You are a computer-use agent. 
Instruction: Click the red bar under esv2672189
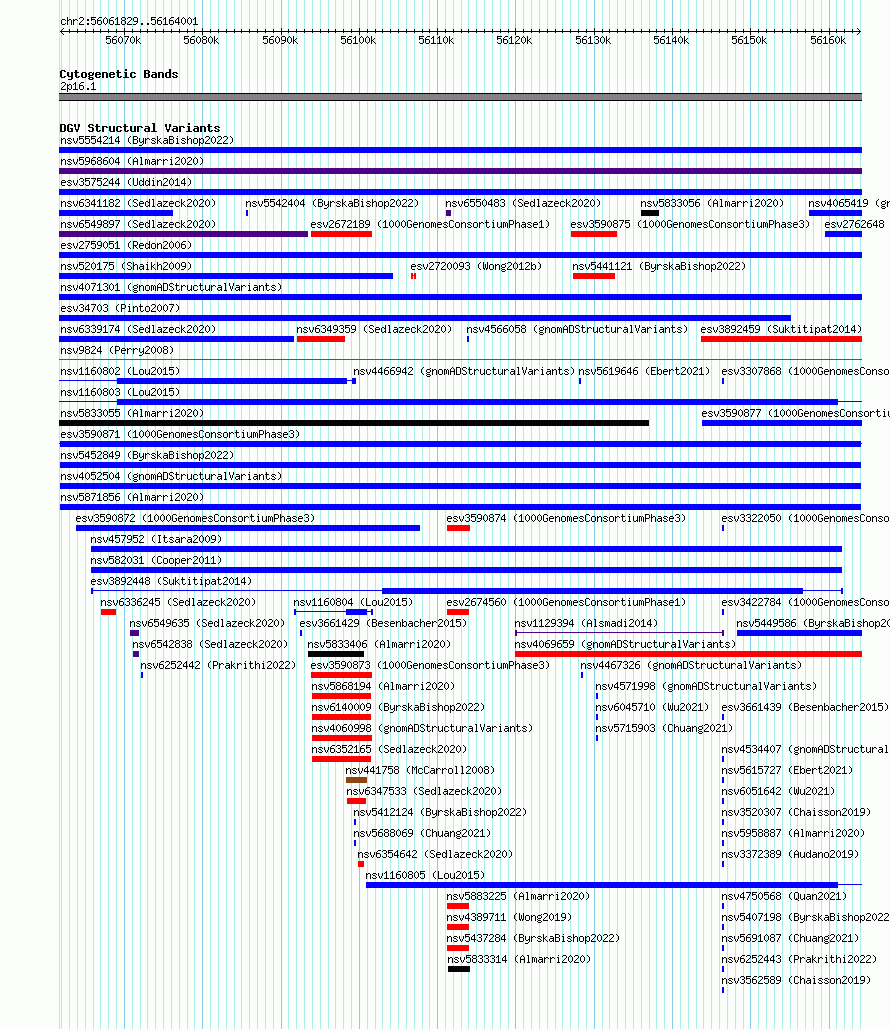(x=341, y=234)
